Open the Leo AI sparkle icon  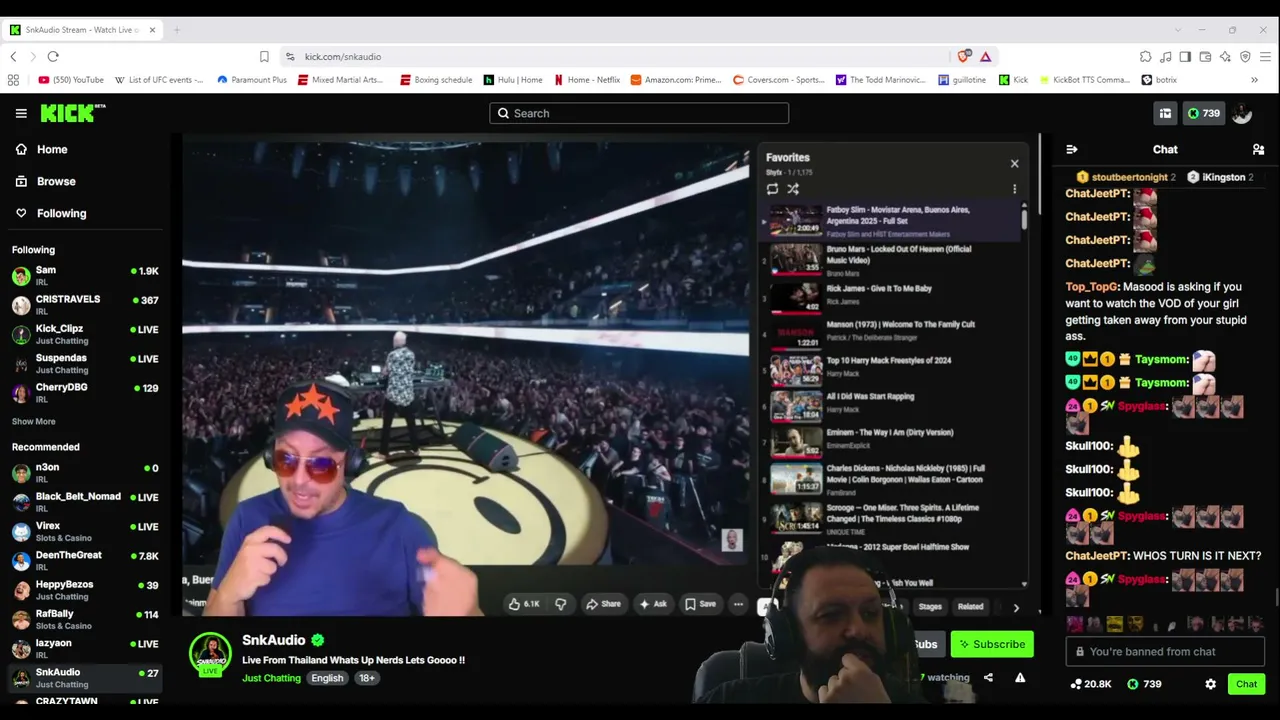(1225, 57)
